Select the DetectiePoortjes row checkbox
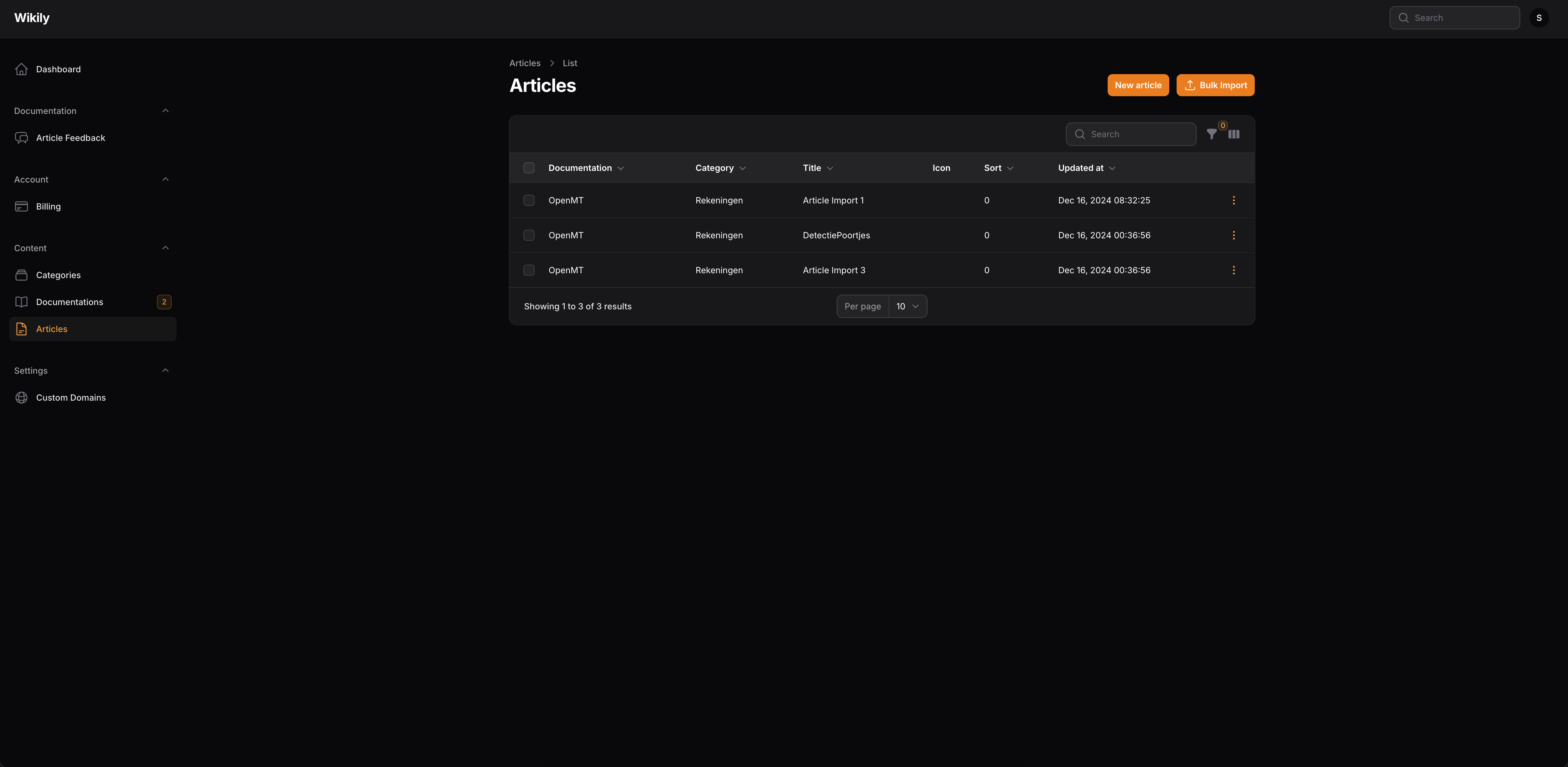The height and width of the screenshot is (767, 1568). point(529,235)
